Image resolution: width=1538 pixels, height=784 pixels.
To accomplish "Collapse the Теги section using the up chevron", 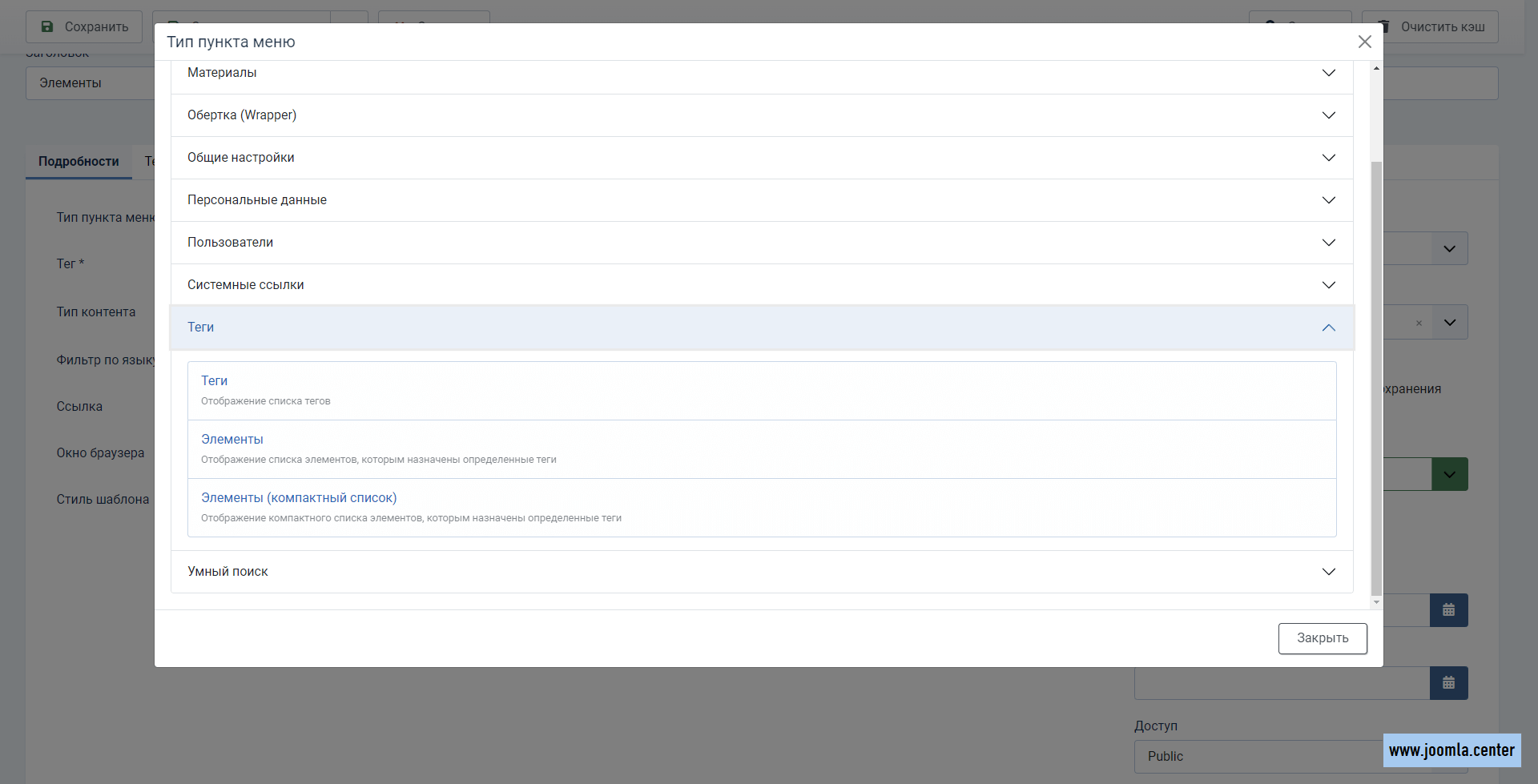I will (1328, 328).
